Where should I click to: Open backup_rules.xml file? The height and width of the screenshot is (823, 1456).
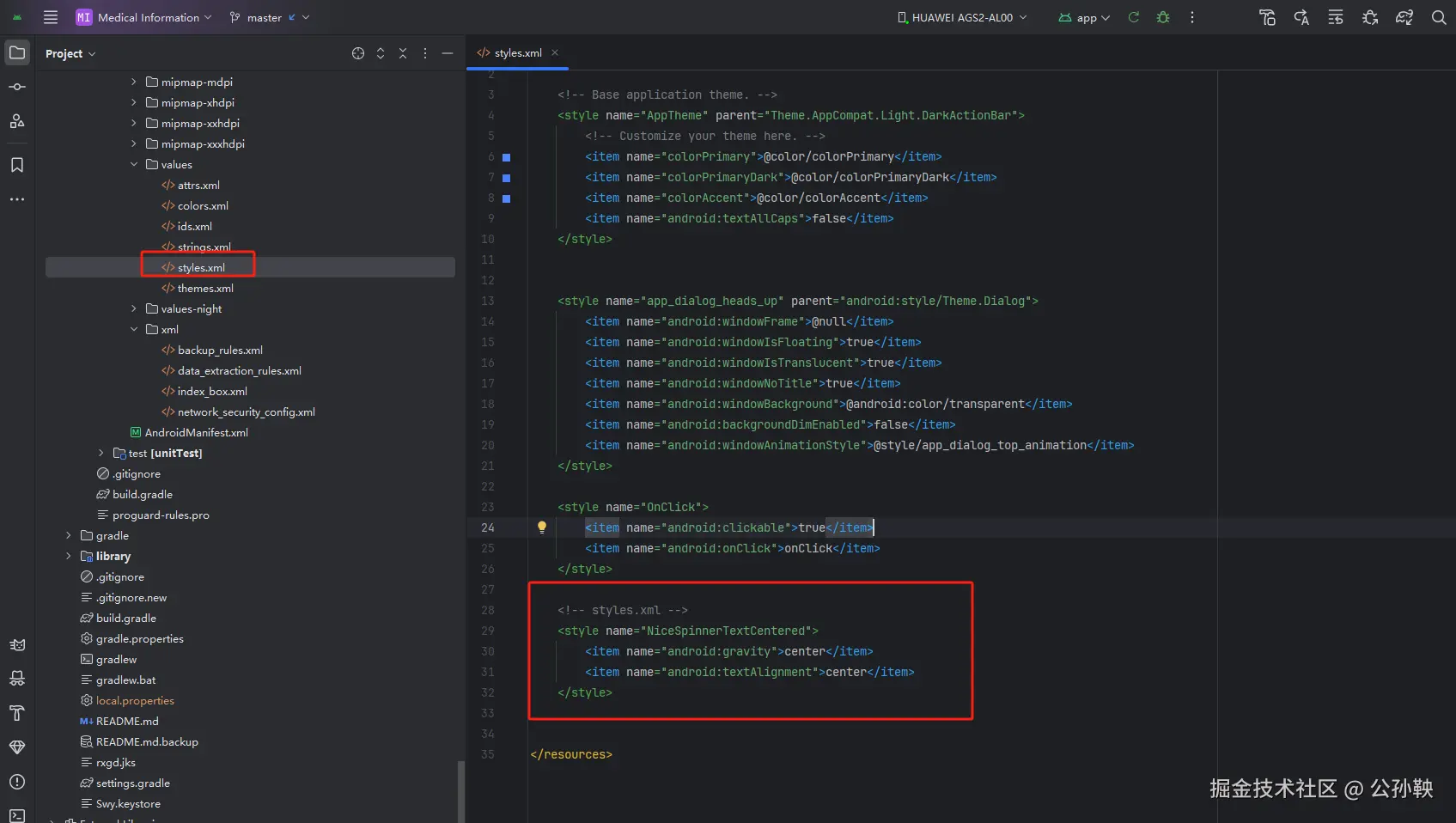tap(220, 350)
